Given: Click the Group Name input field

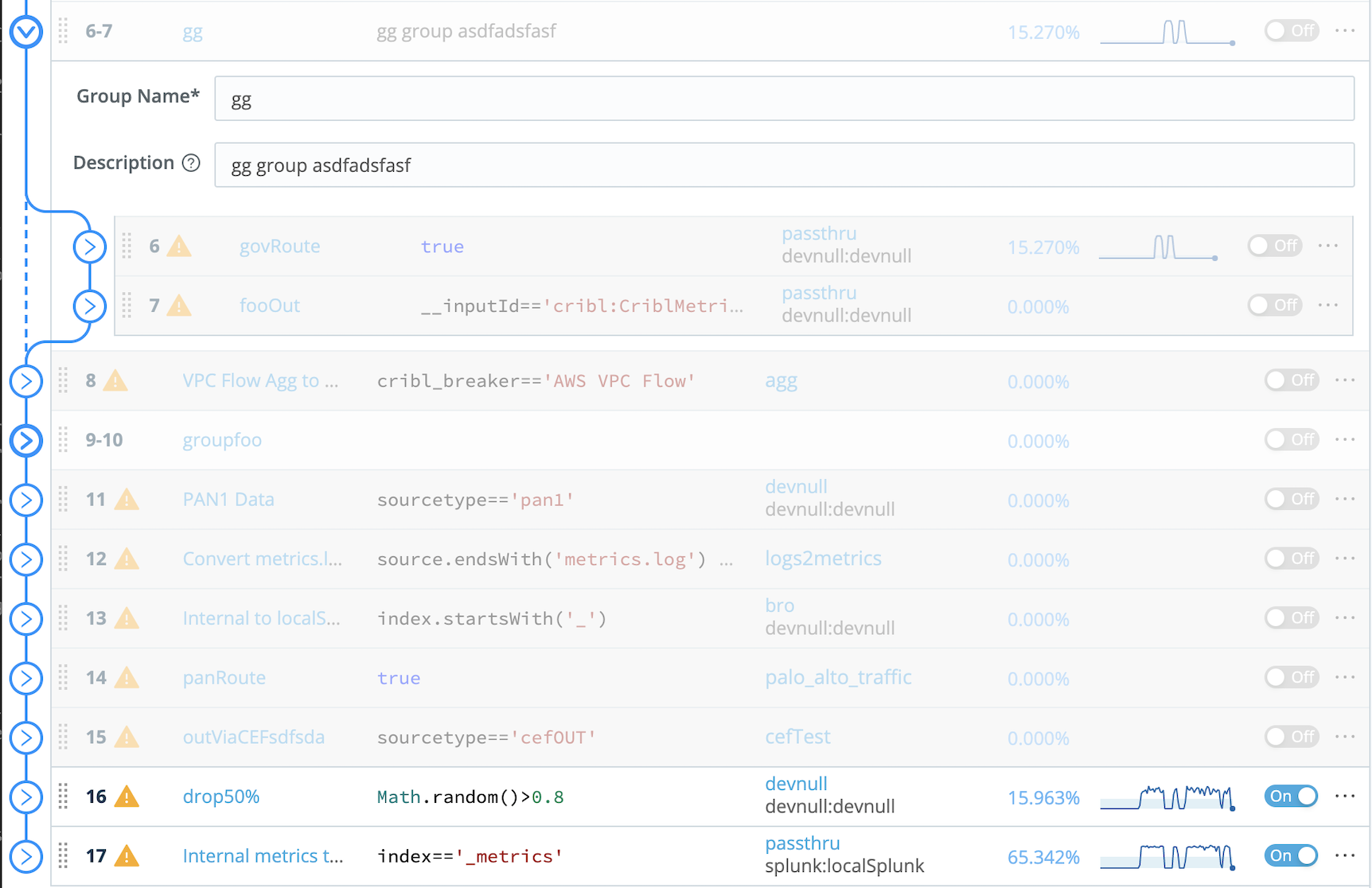Looking at the screenshot, I should [x=784, y=99].
